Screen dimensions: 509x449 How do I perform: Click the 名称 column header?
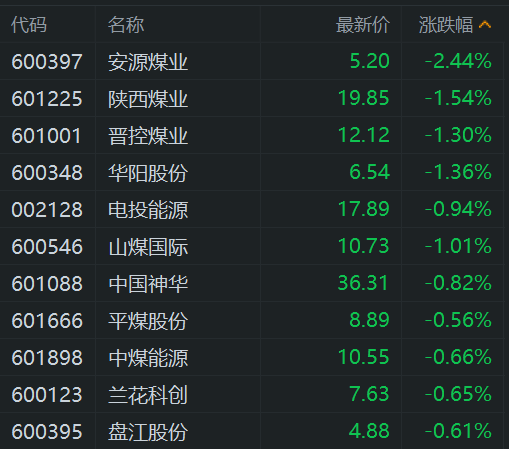point(126,25)
